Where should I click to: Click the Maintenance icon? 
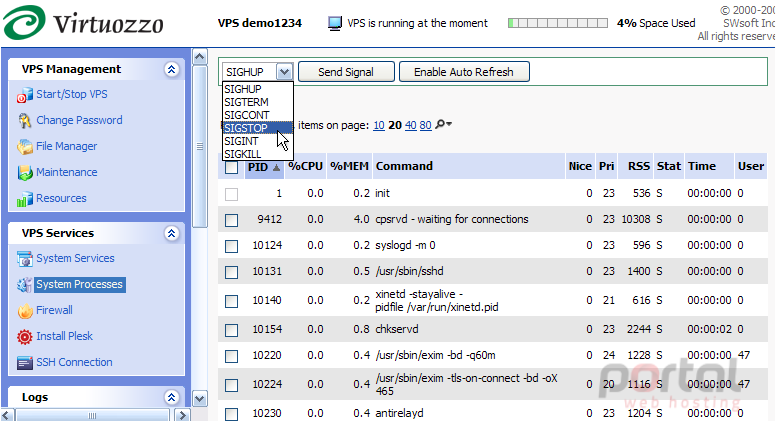click(25, 173)
